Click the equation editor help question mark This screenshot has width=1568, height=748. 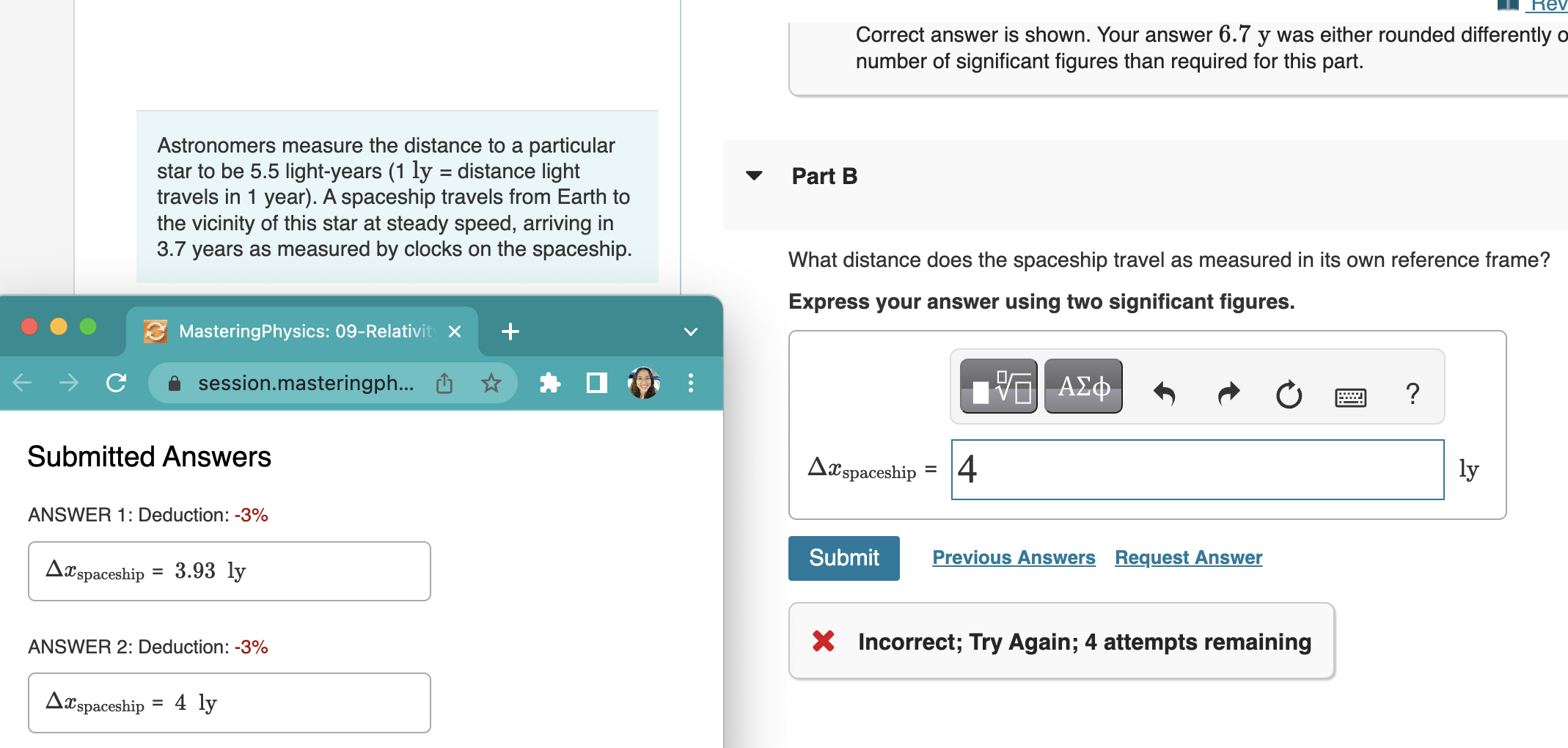(x=1412, y=395)
